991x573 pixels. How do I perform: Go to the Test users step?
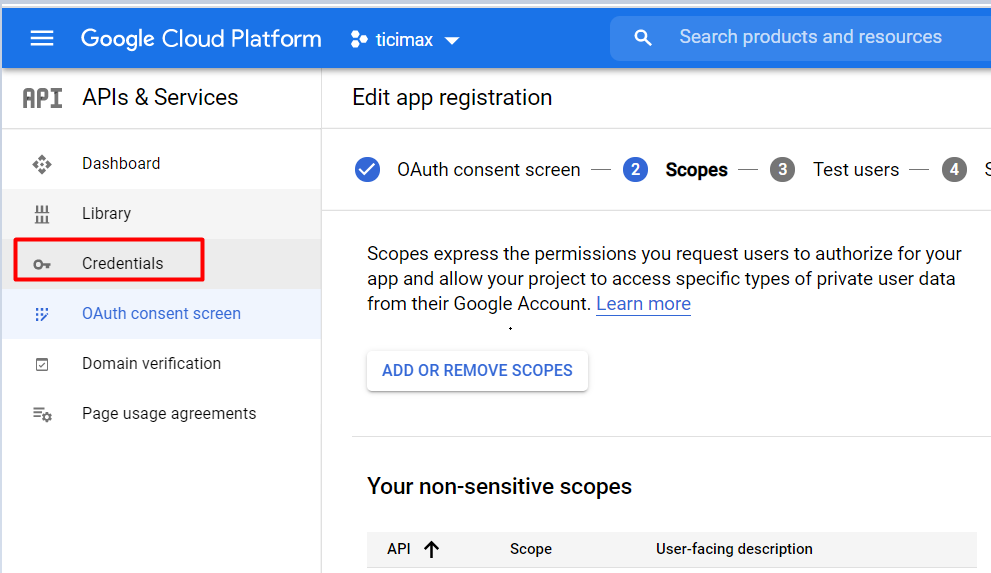point(856,169)
